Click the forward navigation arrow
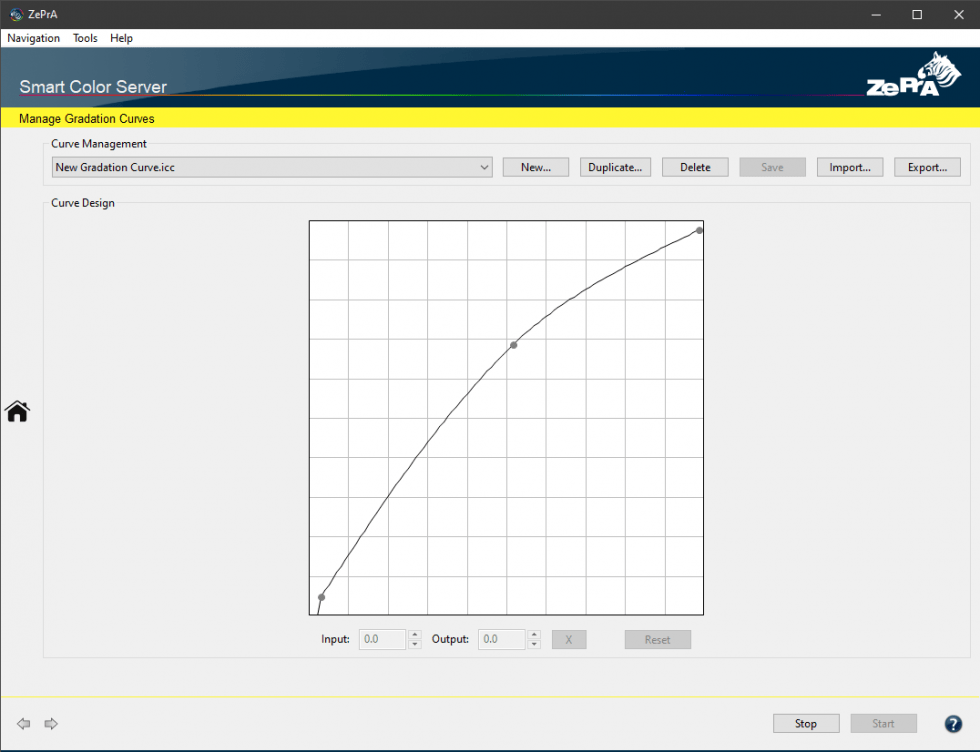 click(x=50, y=723)
